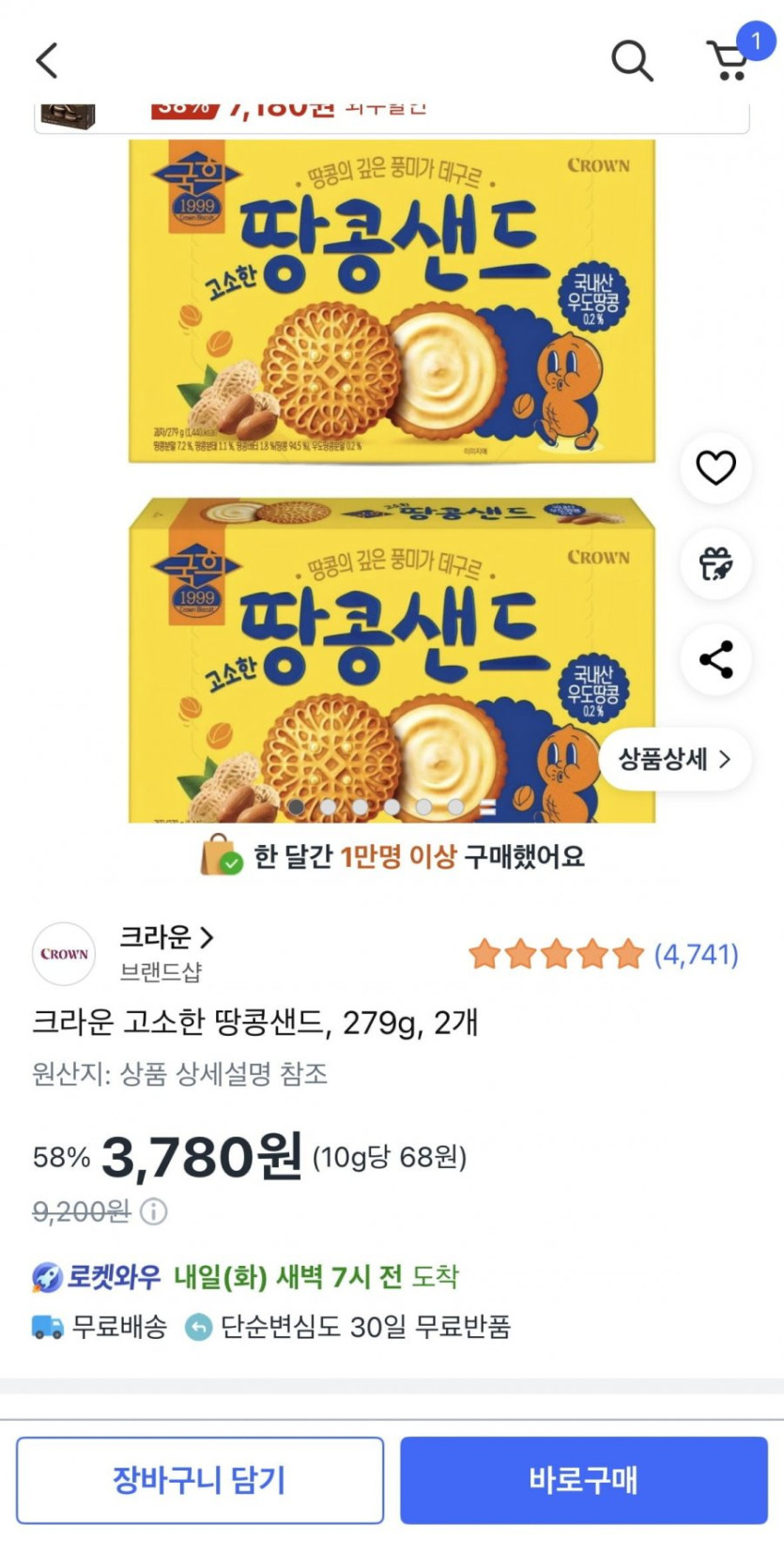Tap the top 땅콩샌드 product image
Image resolution: width=784 pixels, height=1555 pixels.
(392, 300)
